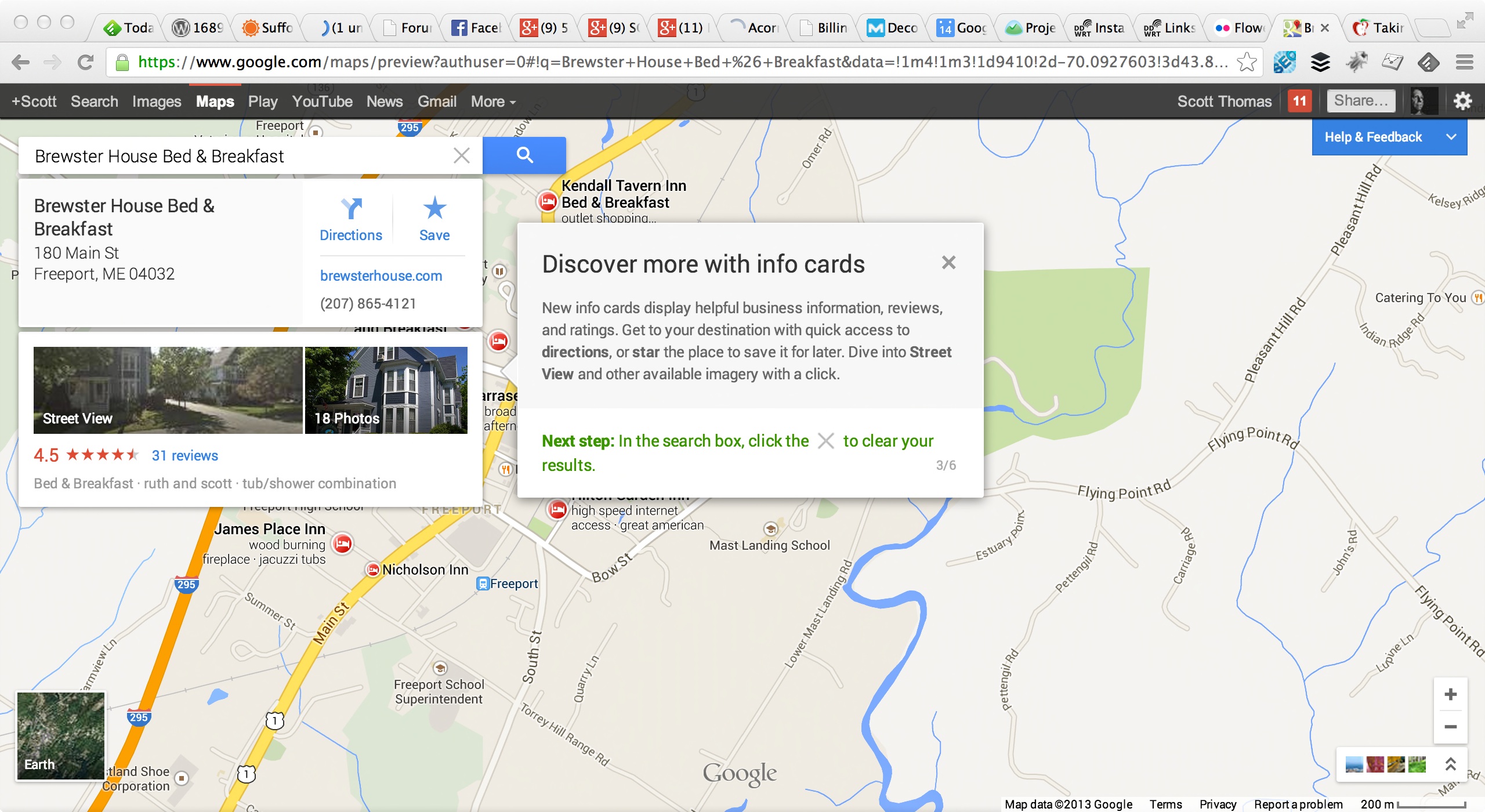The image size is (1485, 812).
Task: Open the 18 Photos thumbnail
Action: 386,390
